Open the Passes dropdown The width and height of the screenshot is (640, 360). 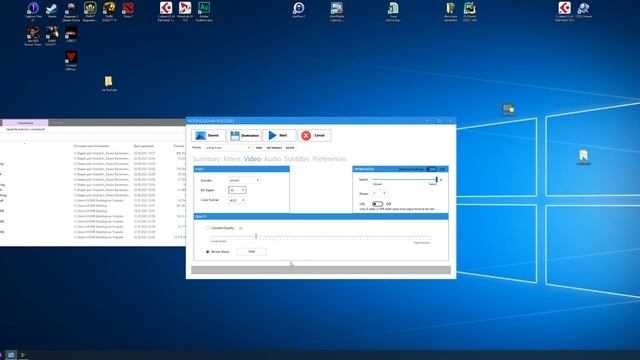(x=380, y=193)
